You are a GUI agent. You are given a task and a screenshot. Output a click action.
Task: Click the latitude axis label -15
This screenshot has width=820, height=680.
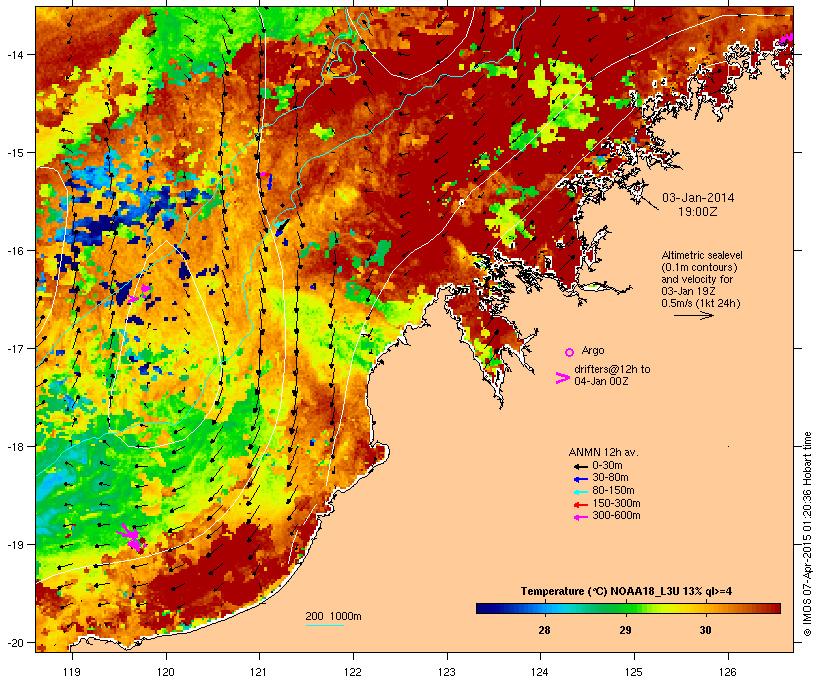(x=14, y=153)
